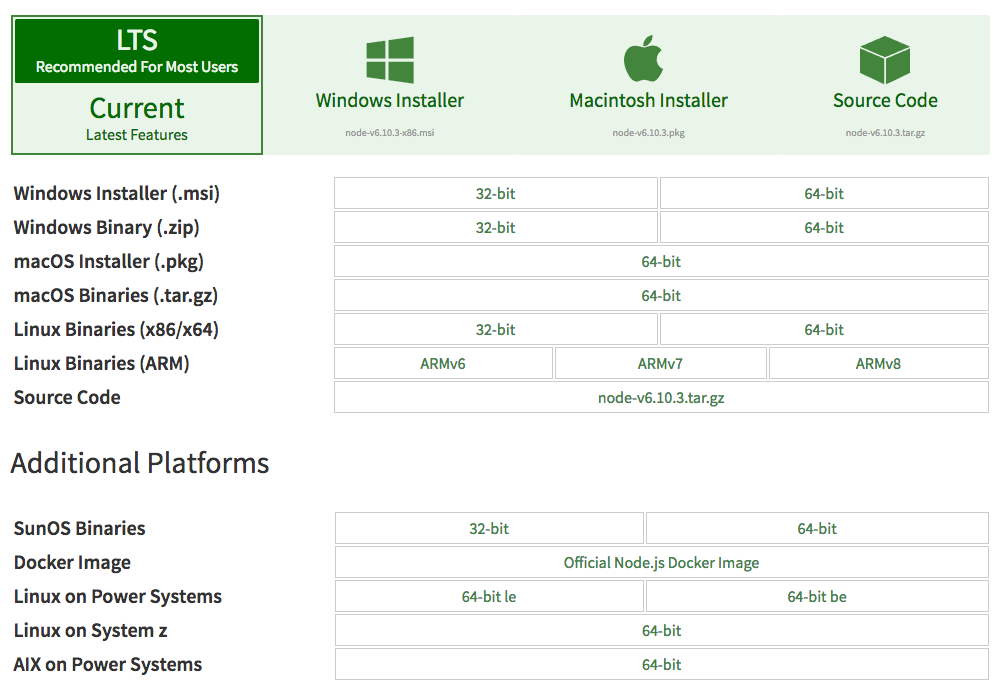Download 32-bit SunOS Binaries

(489, 528)
